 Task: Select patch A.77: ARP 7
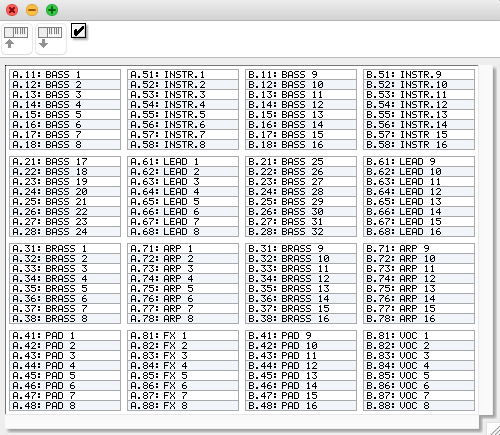[183, 309]
